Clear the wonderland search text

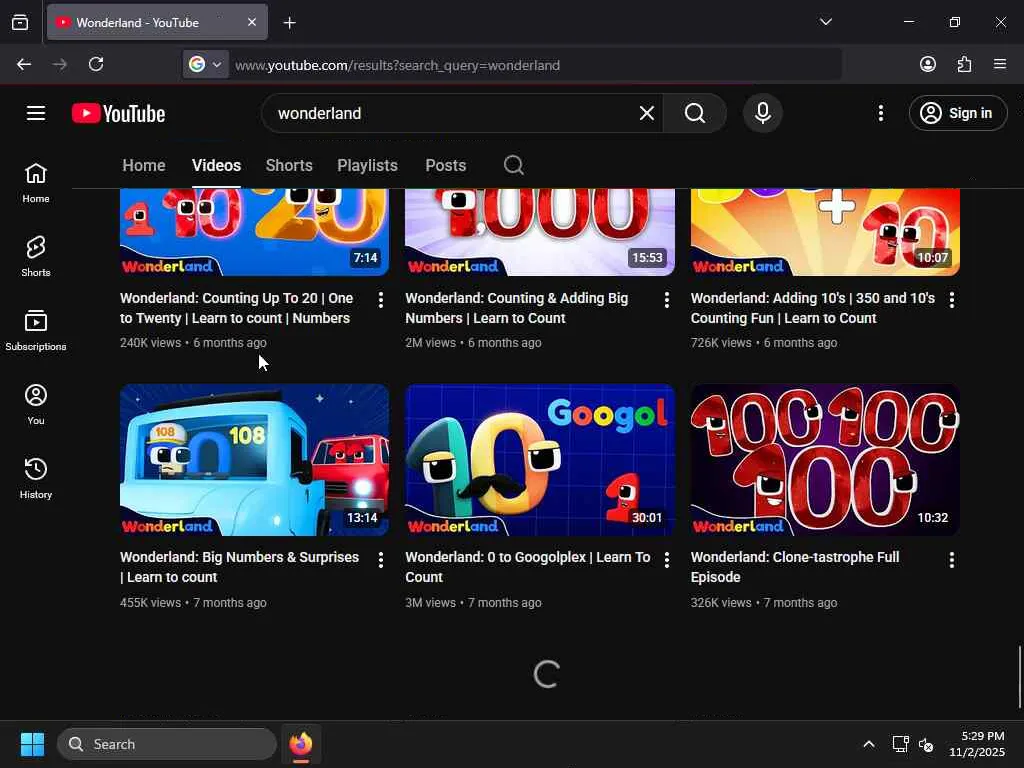click(647, 113)
